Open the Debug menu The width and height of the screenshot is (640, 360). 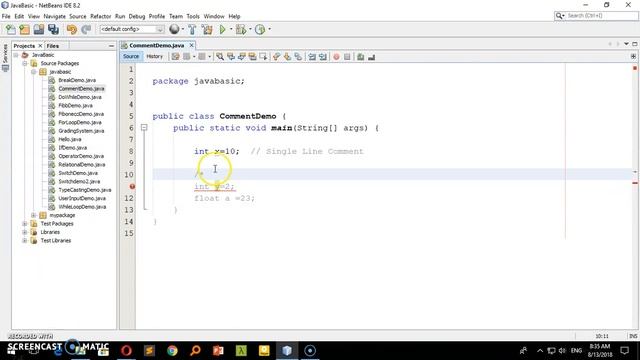(137, 16)
